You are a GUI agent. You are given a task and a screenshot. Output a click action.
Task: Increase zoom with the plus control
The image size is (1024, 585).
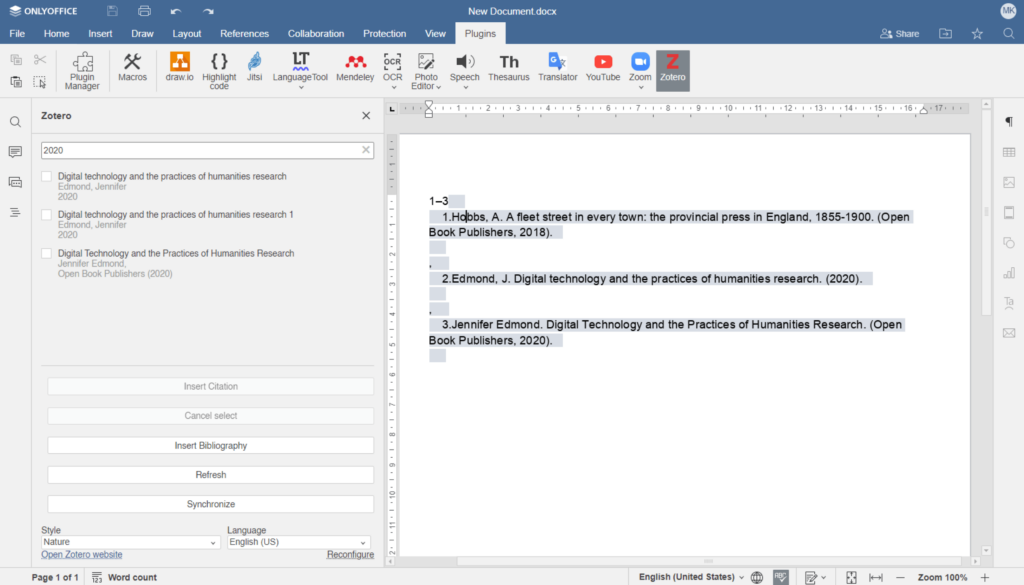pyautogui.click(x=987, y=577)
